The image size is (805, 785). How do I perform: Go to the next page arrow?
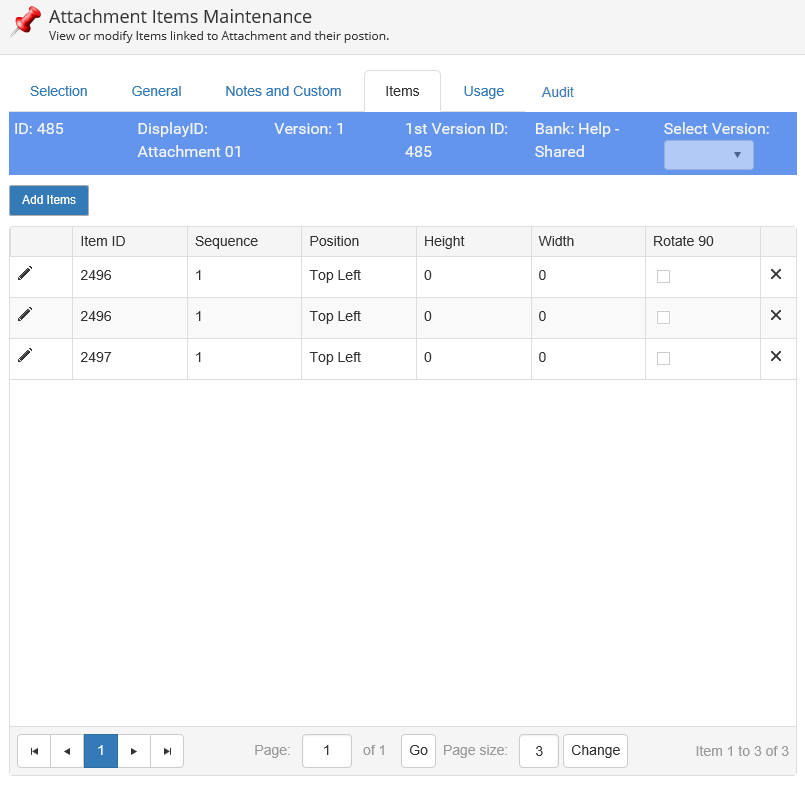tap(134, 751)
